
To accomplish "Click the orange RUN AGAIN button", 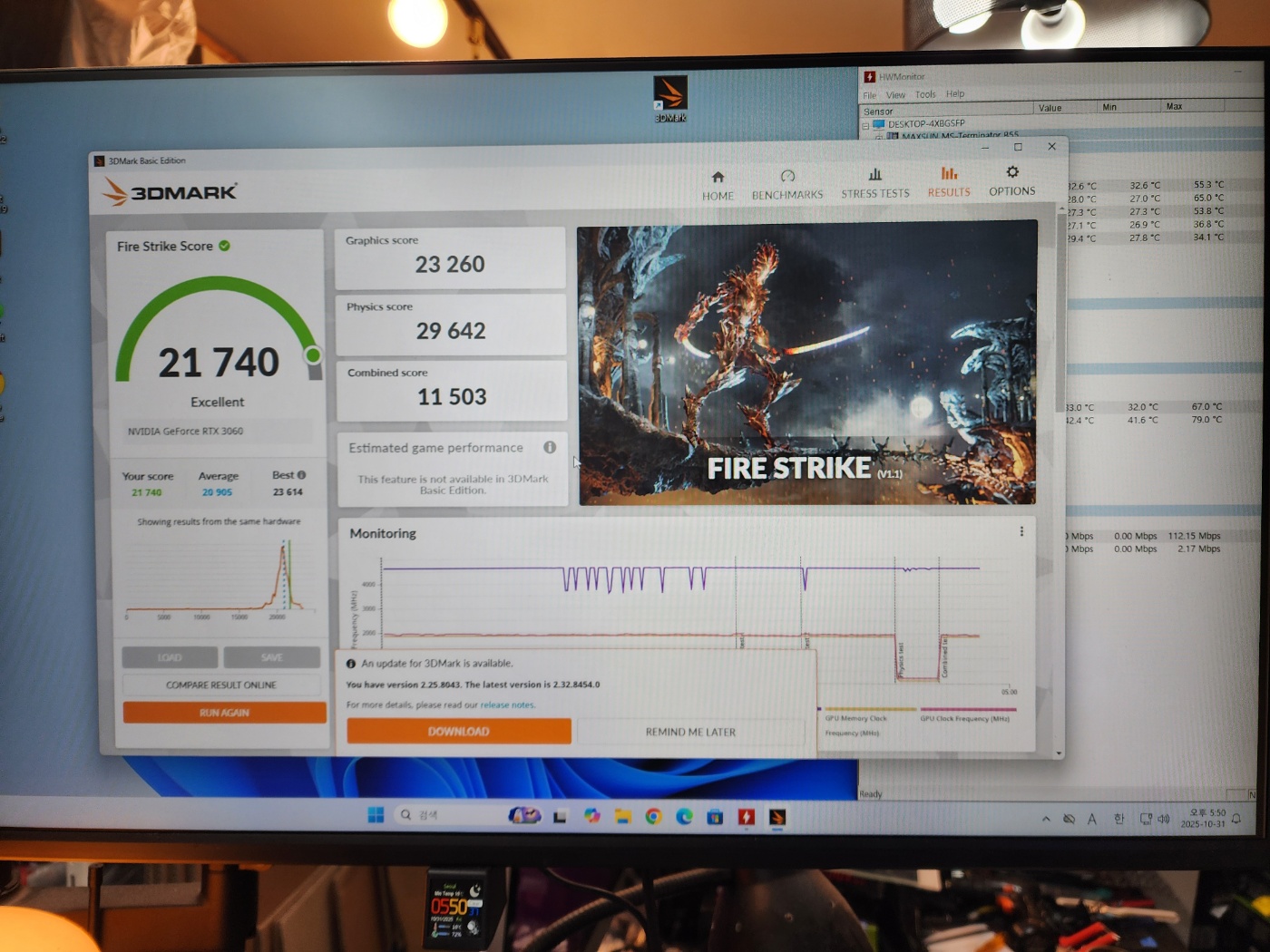I will click(224, 713).
